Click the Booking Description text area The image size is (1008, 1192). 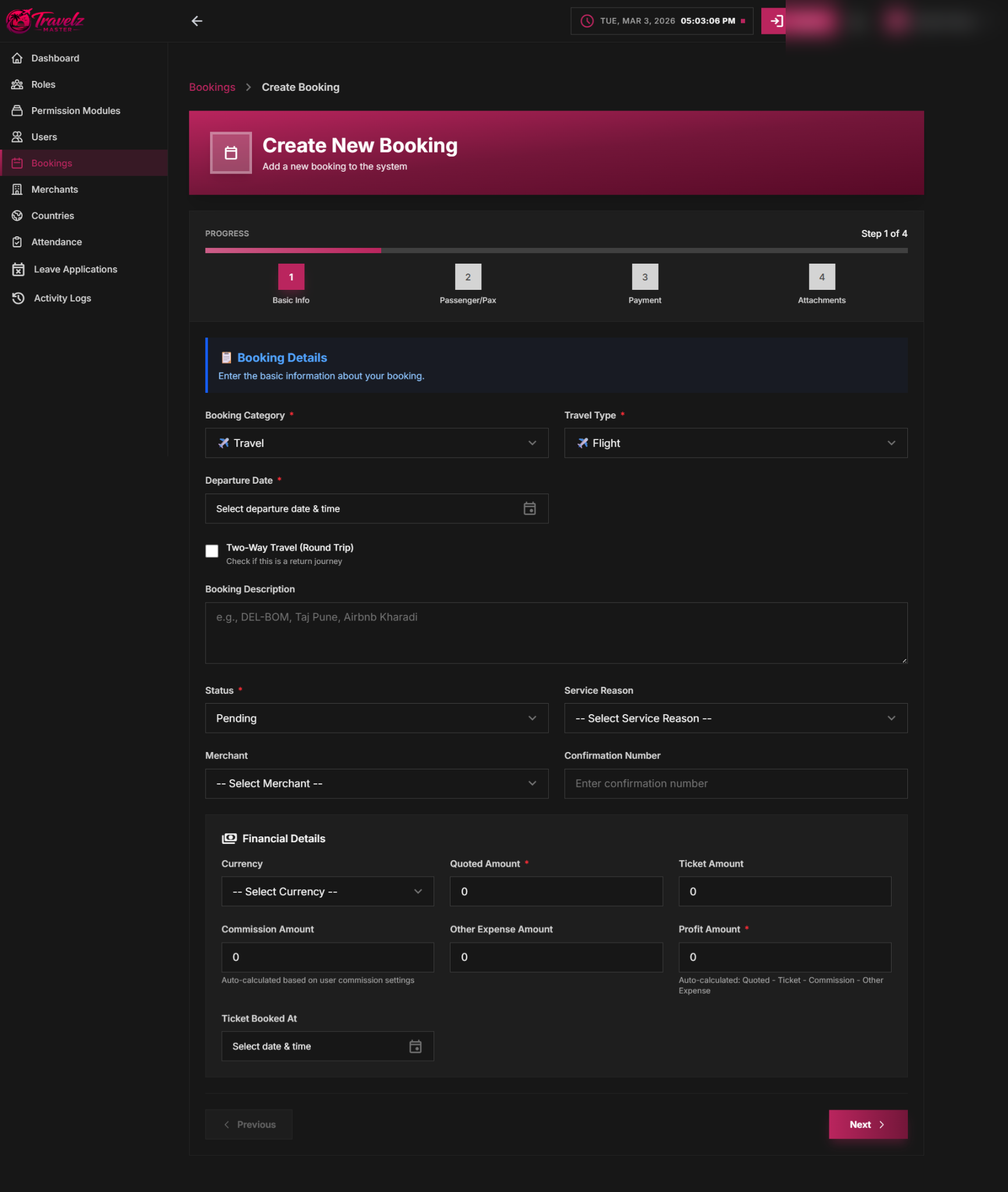[556, 633]
